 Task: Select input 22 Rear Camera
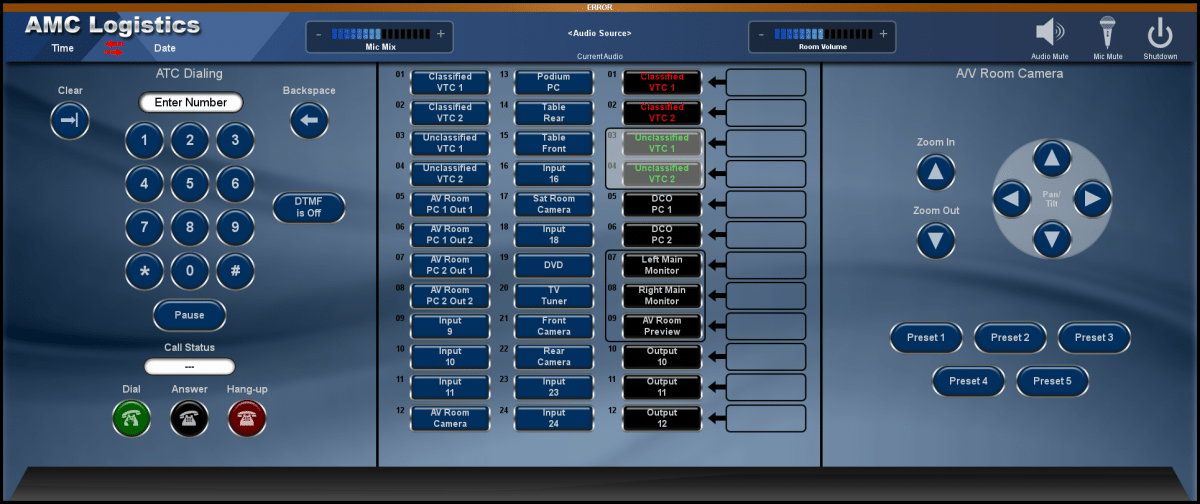tap(554, 356)
